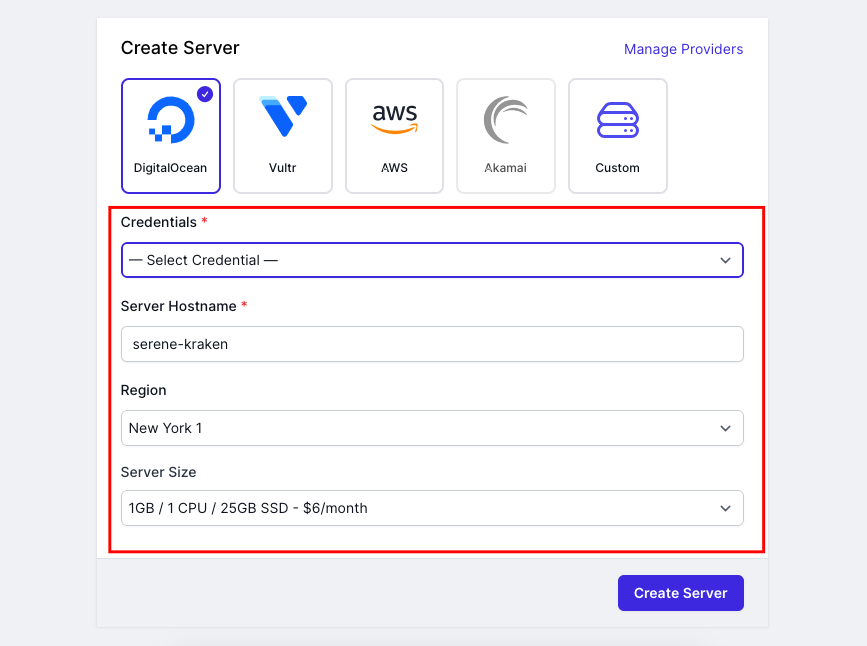Image resolution: width=867 pixels, height=646 pixels.
Task: Choose the Custom server stack icon
Action: click(618, 120)
